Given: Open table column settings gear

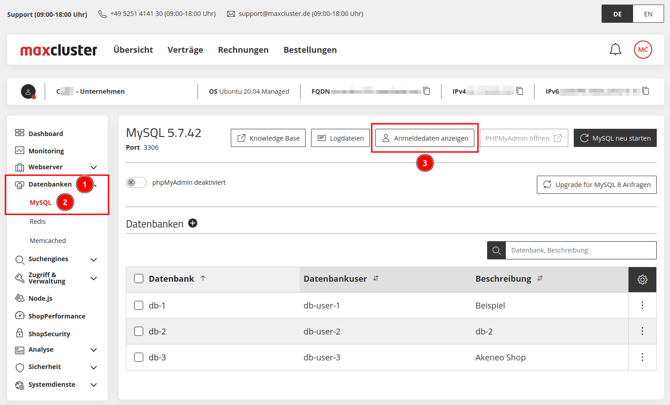Looking at the screenshot, I should [642, 280].
